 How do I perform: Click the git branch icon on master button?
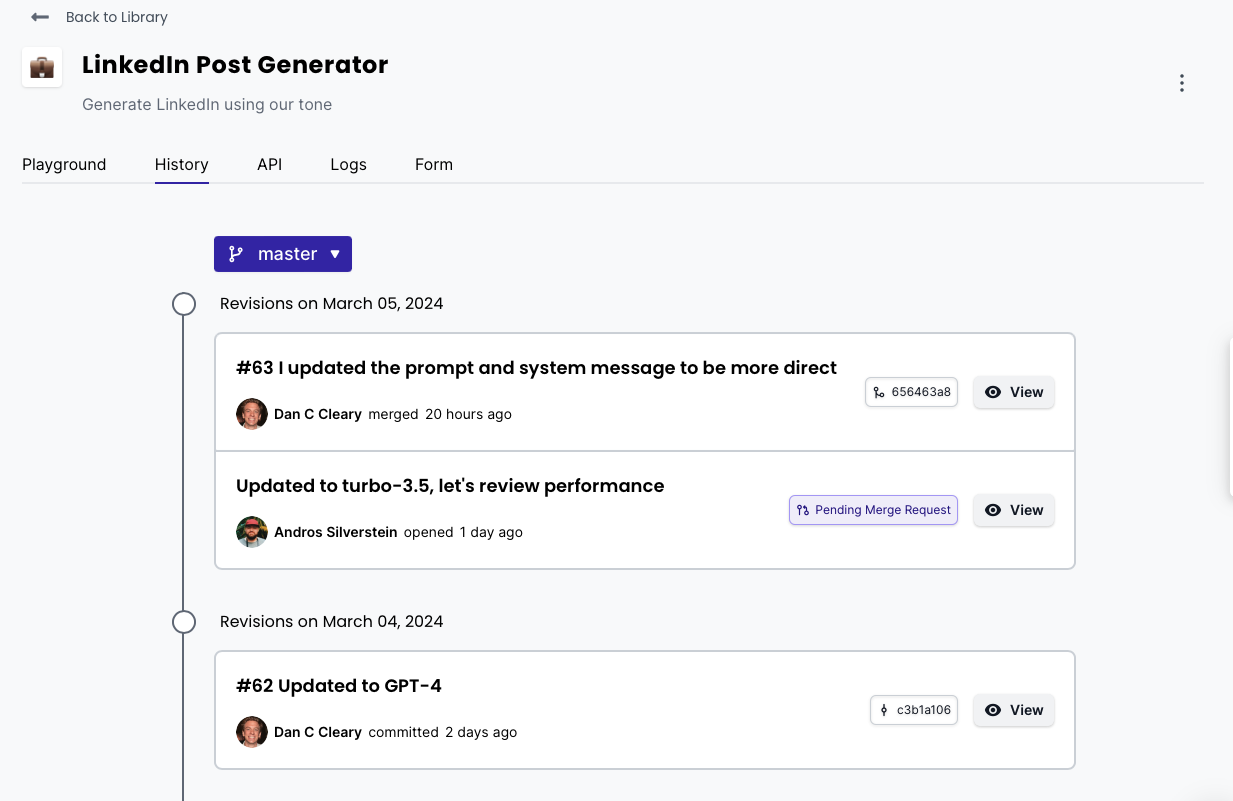pos(235,254)
